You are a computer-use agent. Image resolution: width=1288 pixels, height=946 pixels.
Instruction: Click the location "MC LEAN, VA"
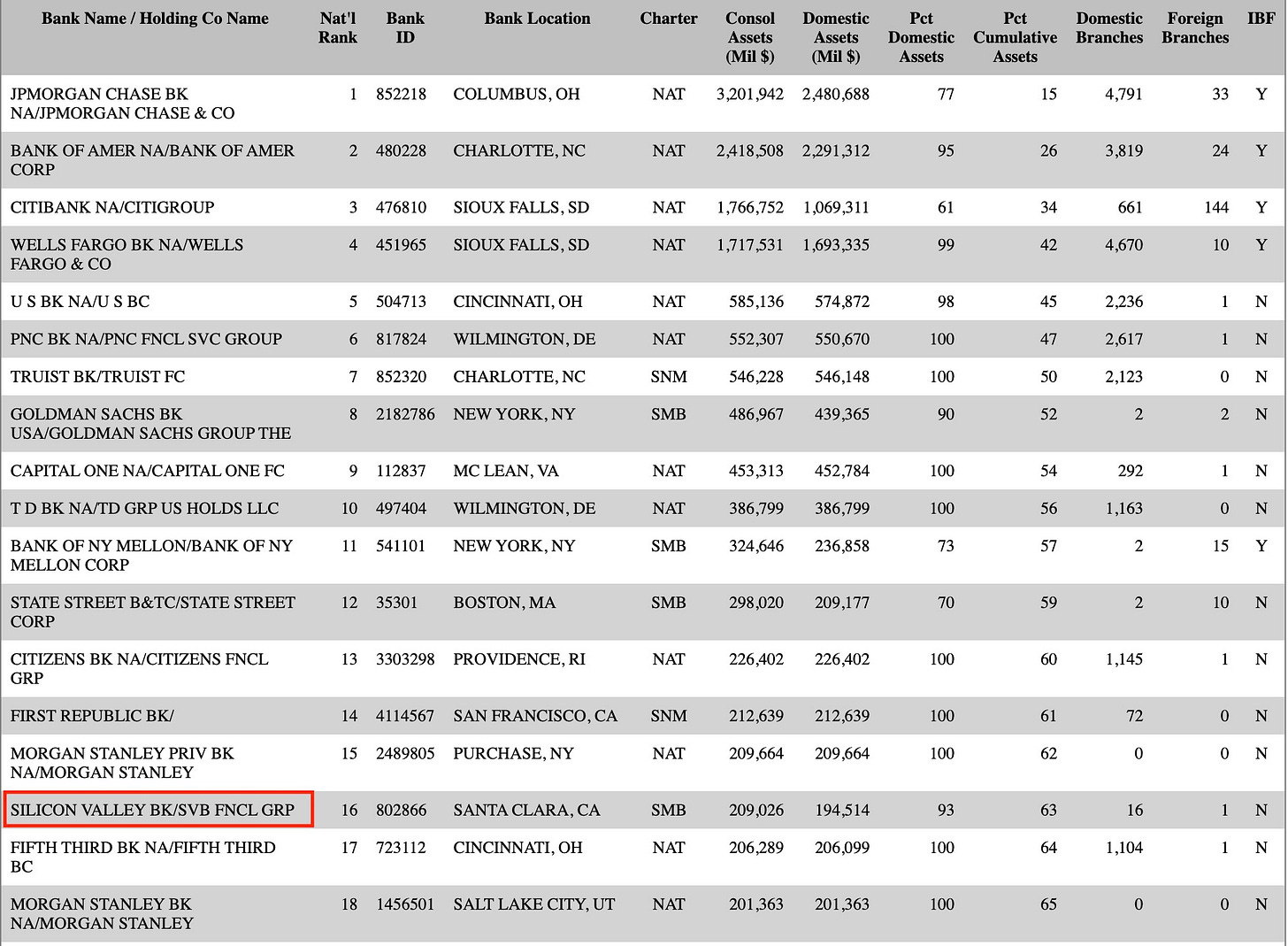coord(506,471)
